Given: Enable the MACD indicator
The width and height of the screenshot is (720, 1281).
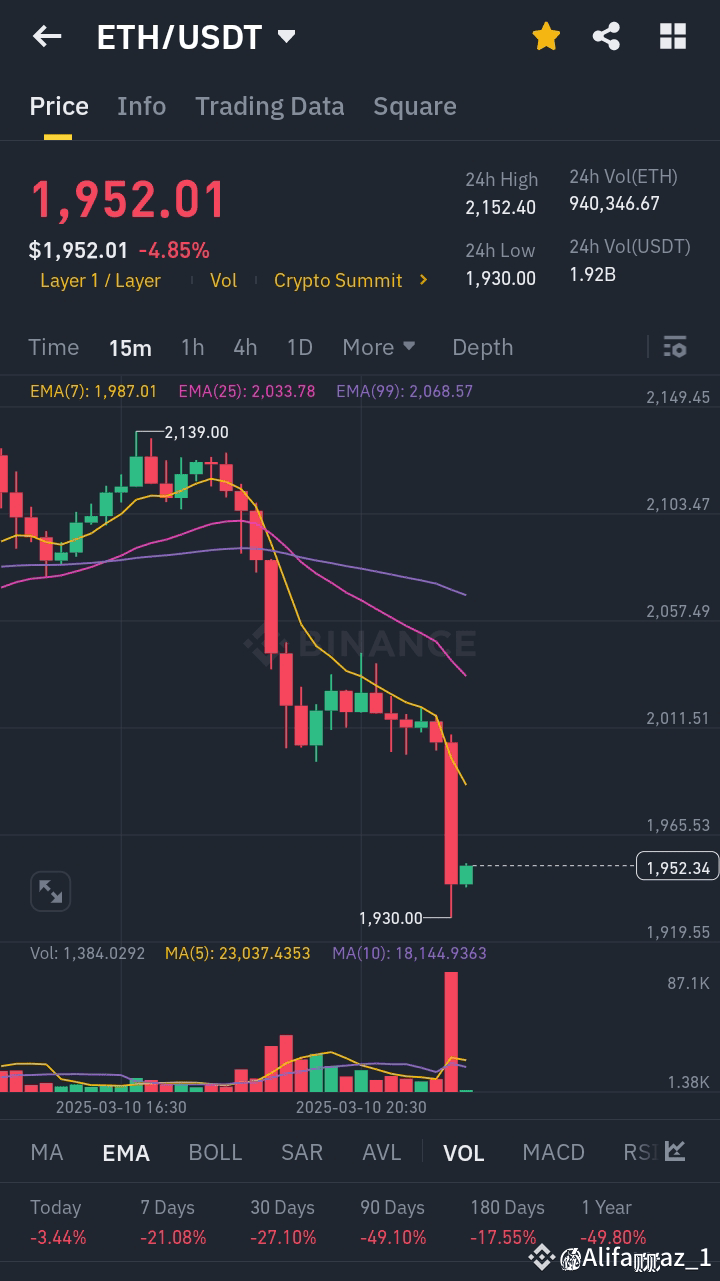Looking at the screenshot, I should click(x=553, y=1152).
